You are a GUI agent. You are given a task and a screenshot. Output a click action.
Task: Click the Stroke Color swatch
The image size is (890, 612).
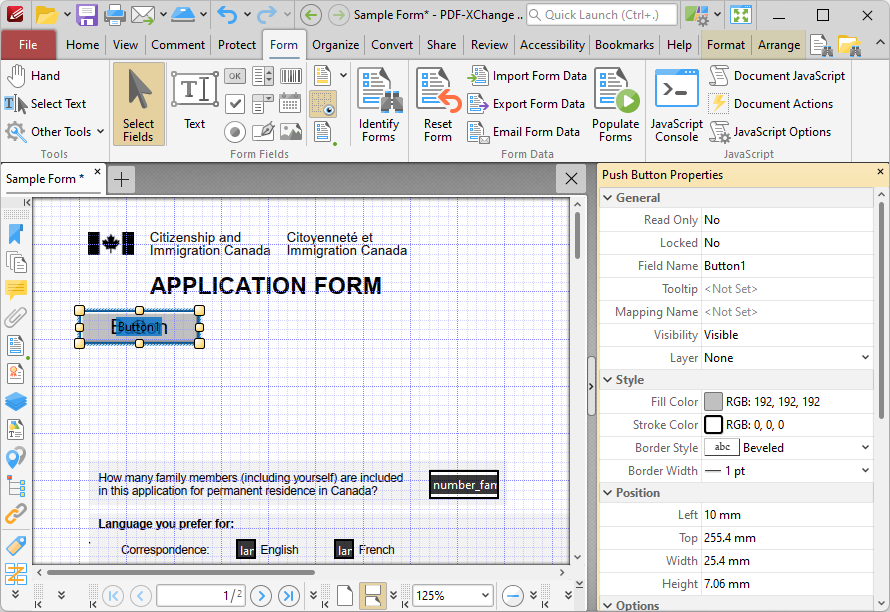[713, 425]
